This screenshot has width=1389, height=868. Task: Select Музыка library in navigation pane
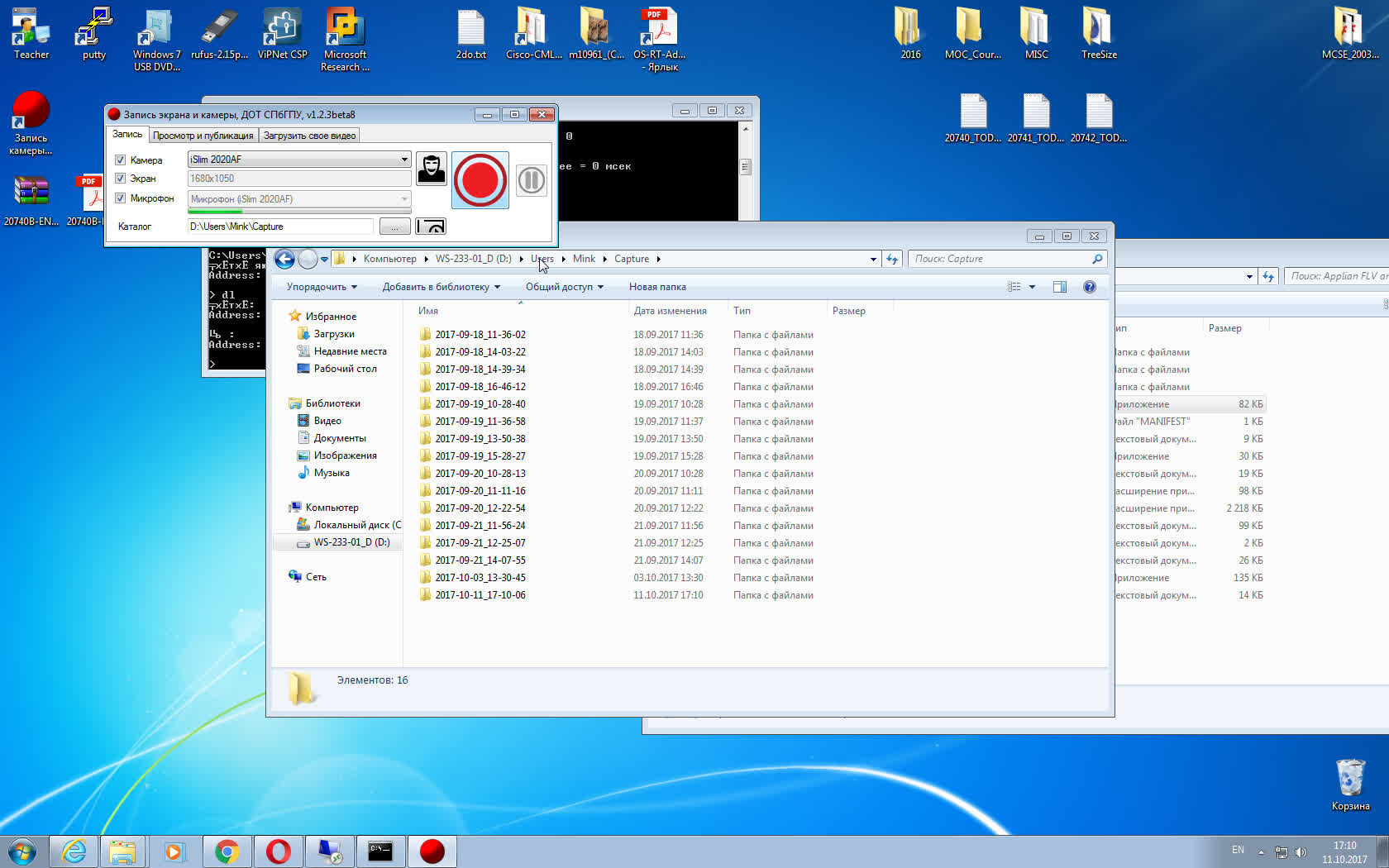(331, 473)
